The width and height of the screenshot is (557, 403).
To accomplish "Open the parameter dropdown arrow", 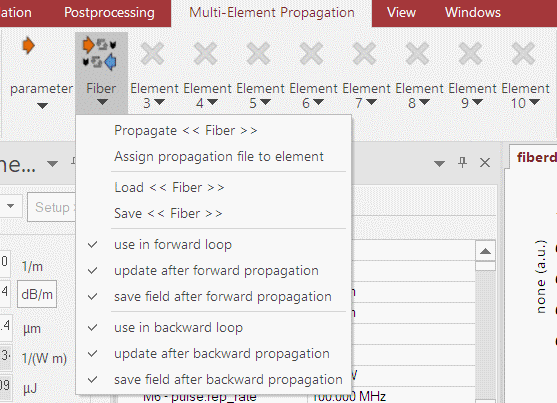I will tap(42, 106).
